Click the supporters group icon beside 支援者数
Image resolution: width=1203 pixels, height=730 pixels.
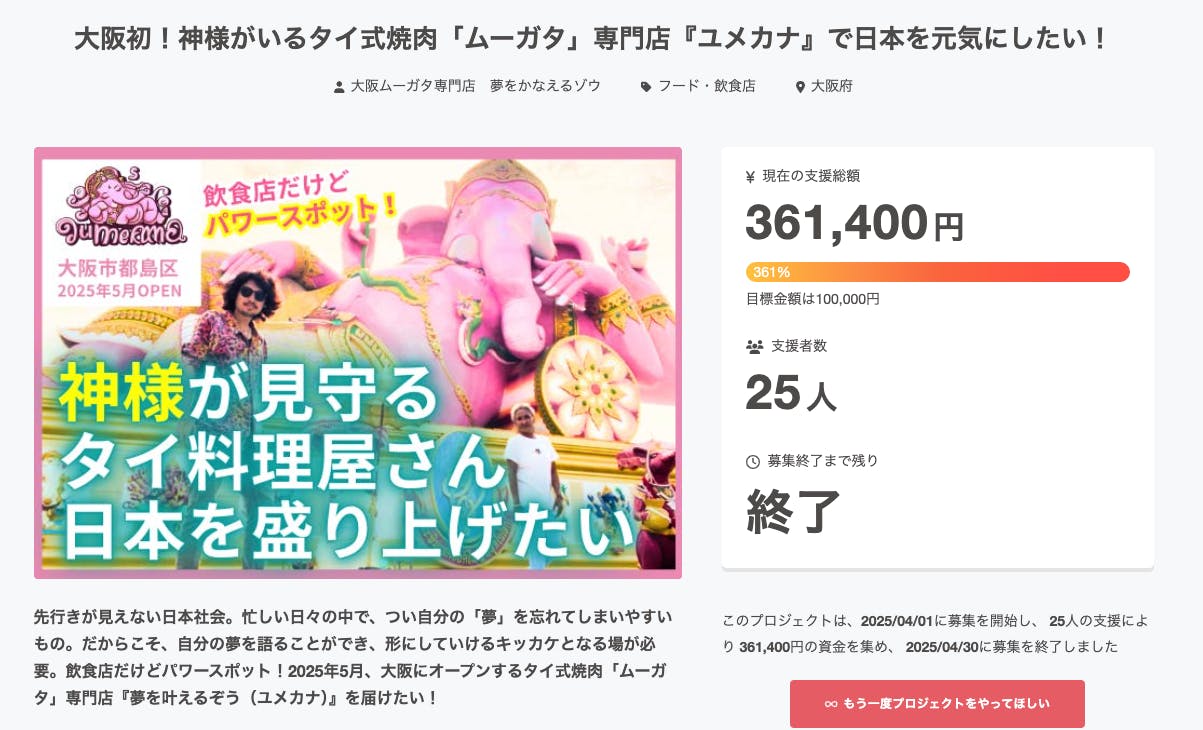[x=754, y=347]
